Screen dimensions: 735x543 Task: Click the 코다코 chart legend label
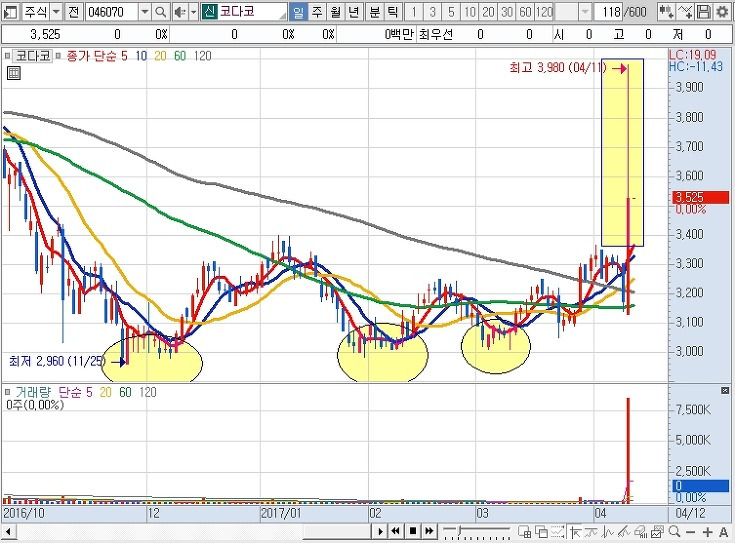pyautogui.click(x=32, y=56)
